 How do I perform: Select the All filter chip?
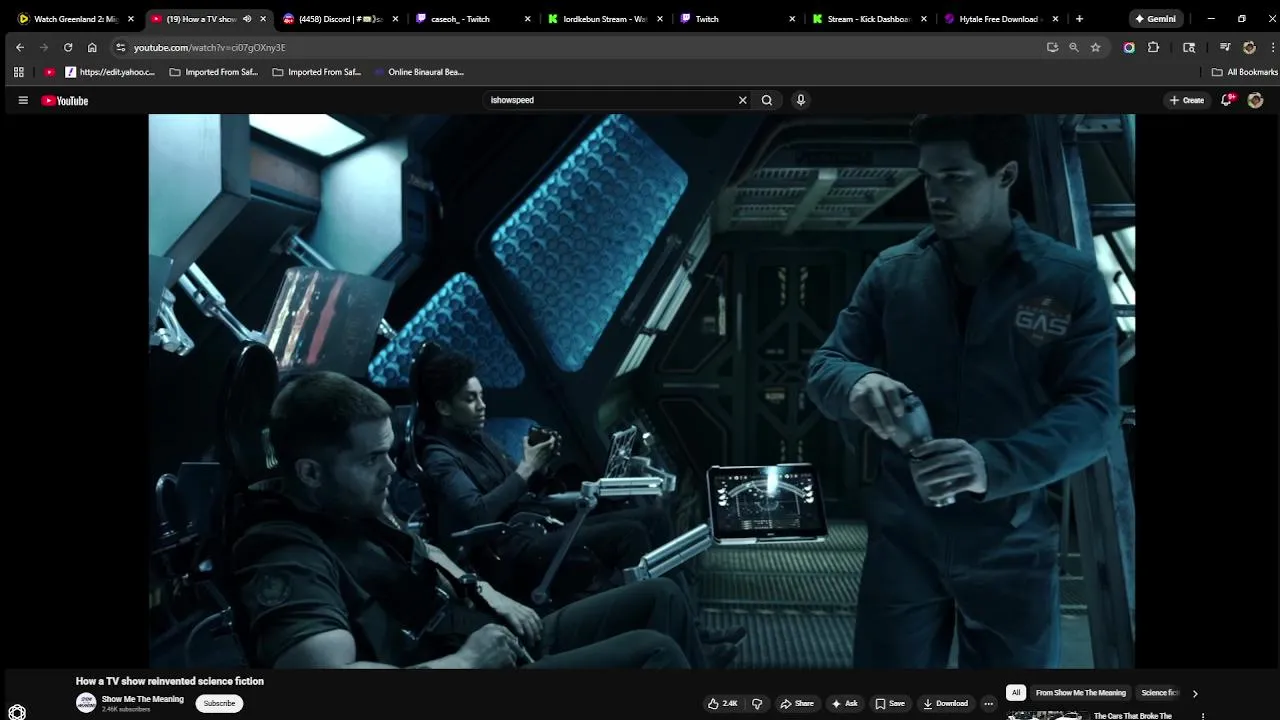(x=1016, y=693)
